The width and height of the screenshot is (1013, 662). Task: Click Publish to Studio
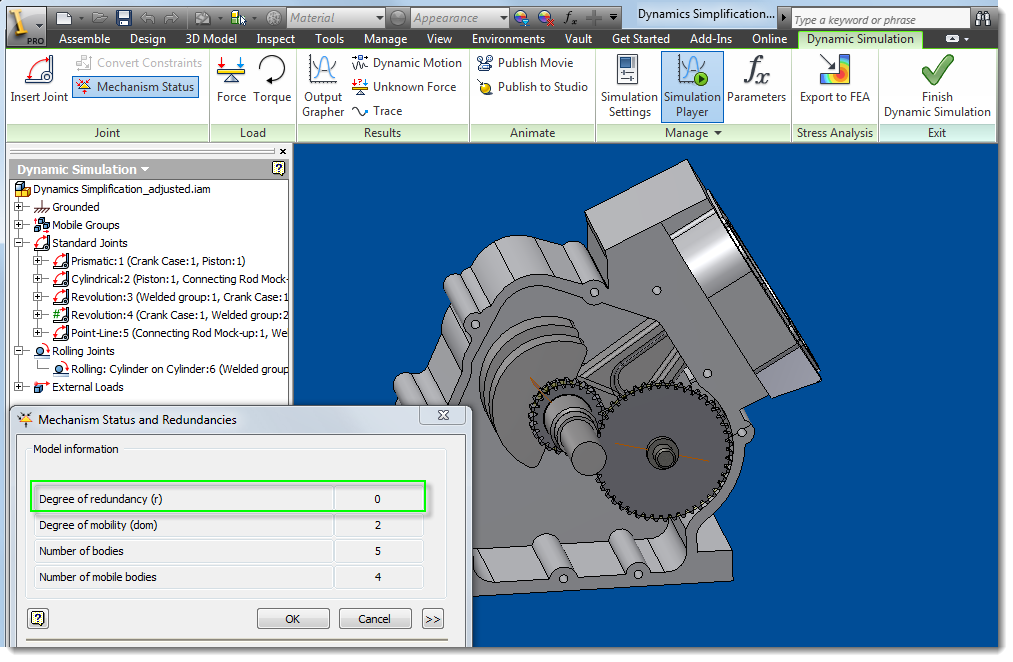coord(532,87)
